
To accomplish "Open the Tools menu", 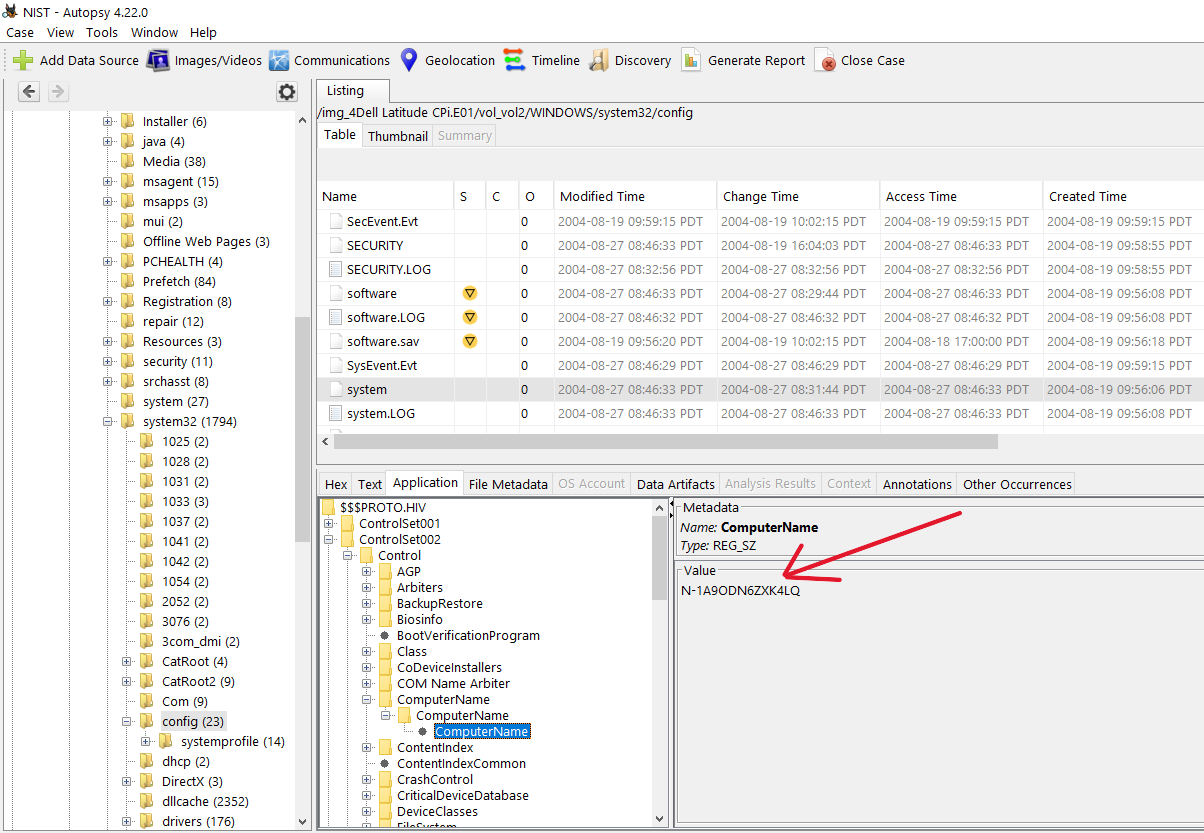I will [x=101, y=32].
